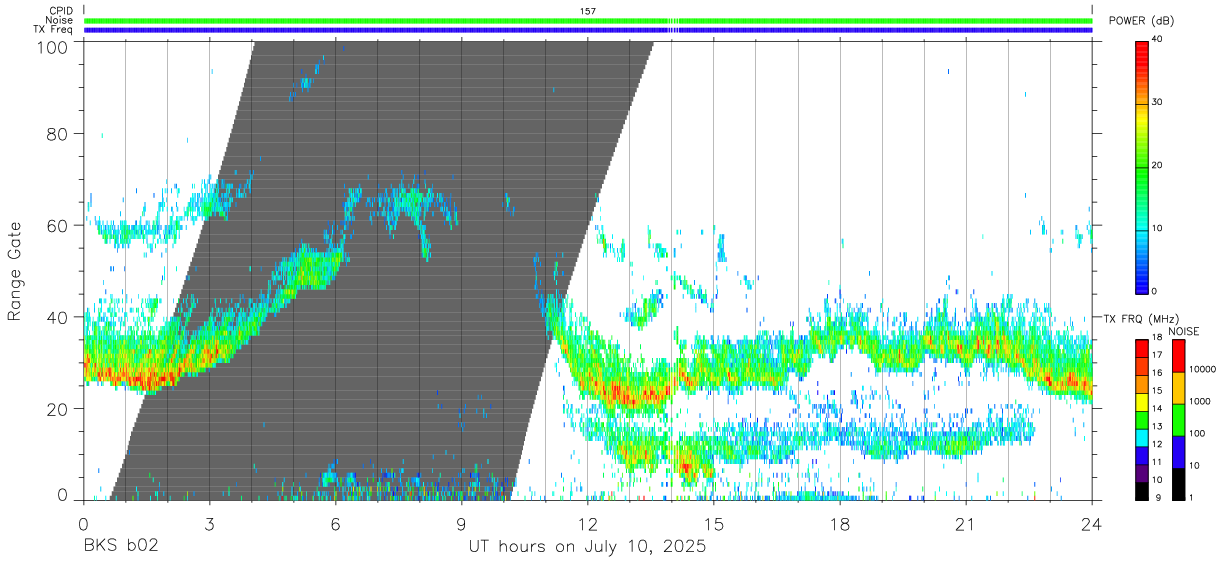Click the UT hours on July 10, 2025 title
Image resolution: width=1228 pixels, height=567 pixels.
[588, 547]
